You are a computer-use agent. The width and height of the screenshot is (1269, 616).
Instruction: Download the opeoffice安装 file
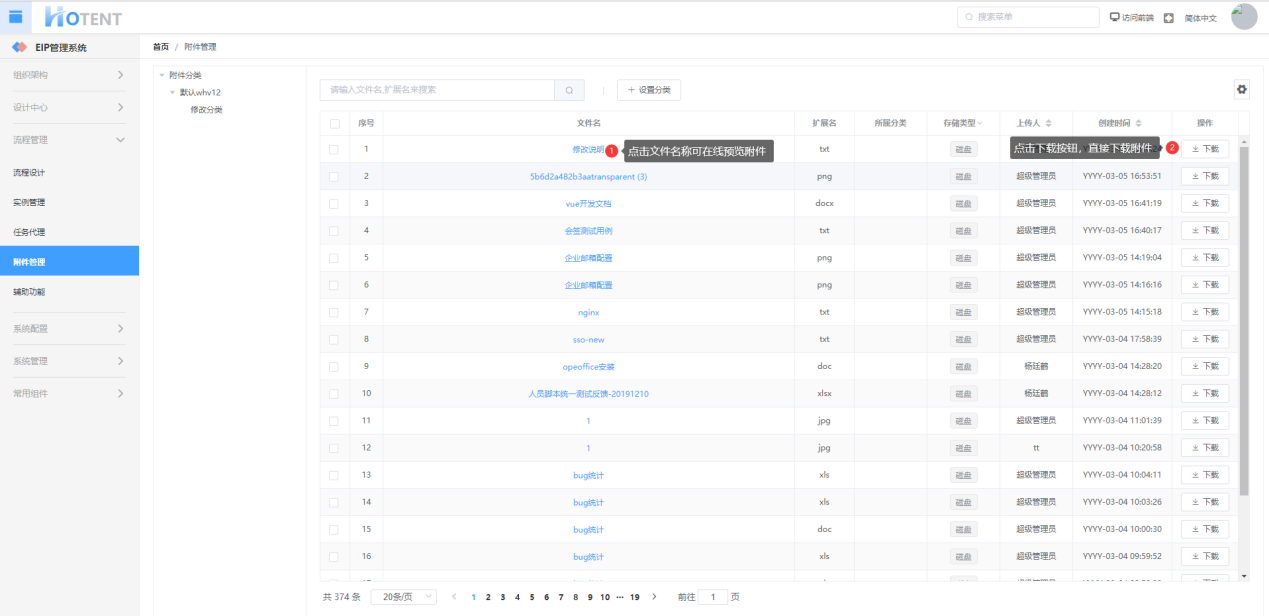pyautogui.click(x=1205, y=366)
